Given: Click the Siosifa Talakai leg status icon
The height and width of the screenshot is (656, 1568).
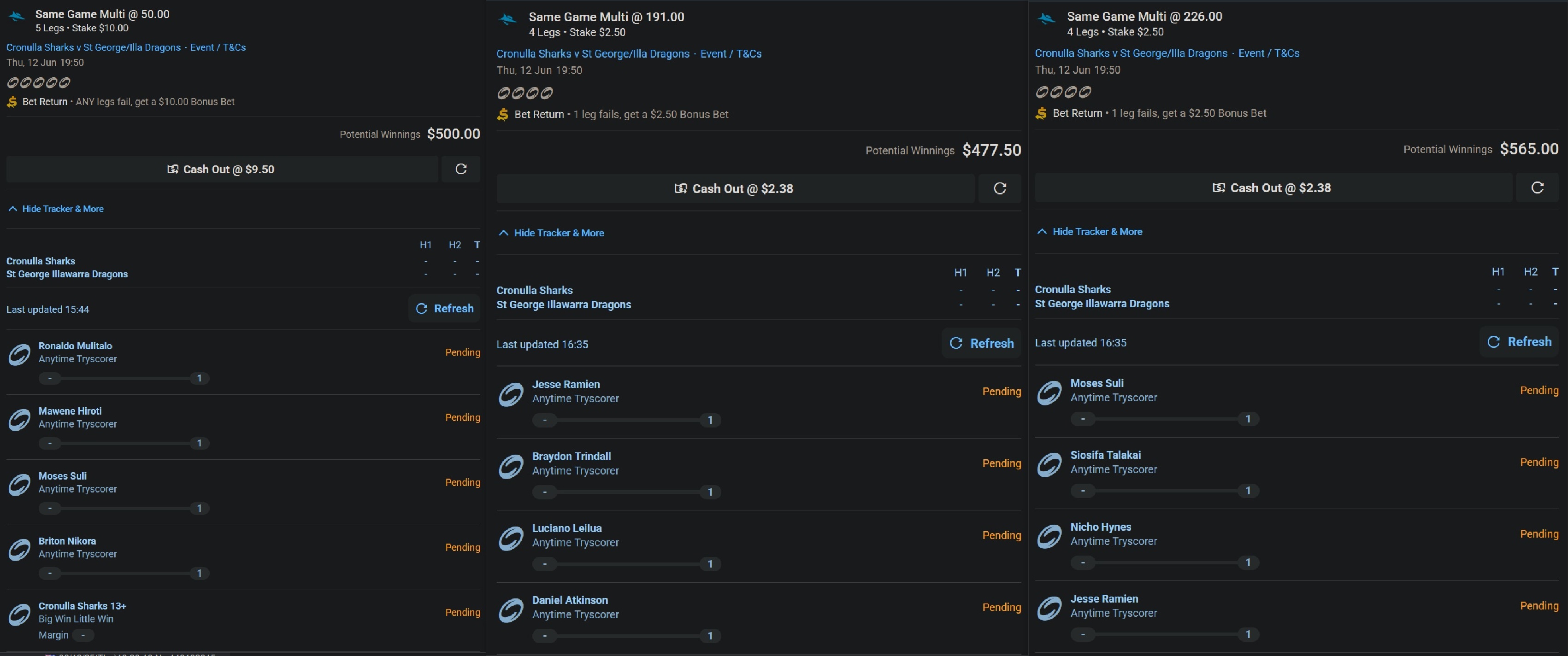Looking at the screenshot, I should [x=1049, y=465].
